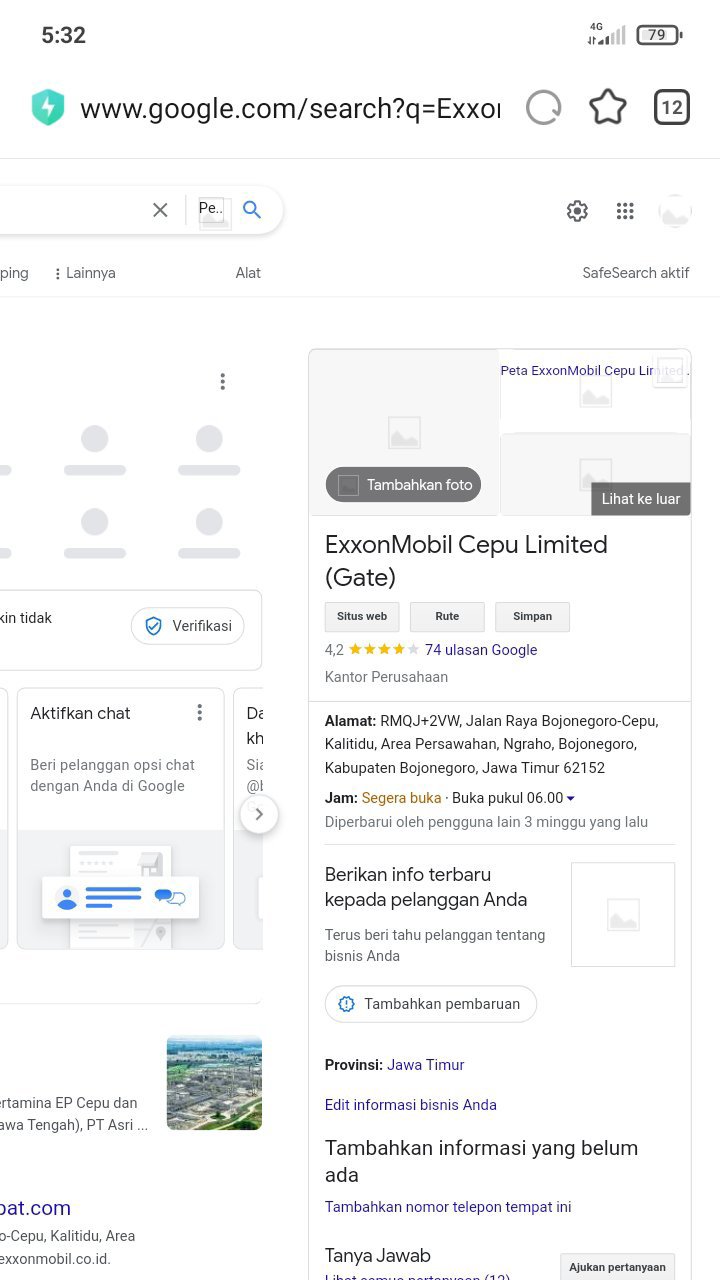Open the Google apps grid icon
The width and height of the screenshot is (720, 1280).
click(x=625, y=211)
